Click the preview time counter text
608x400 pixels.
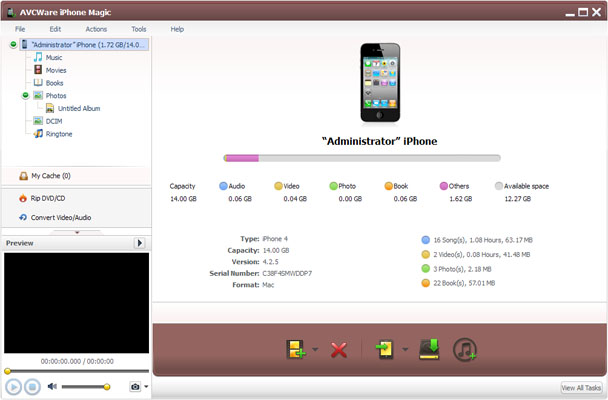click(77, 362)
